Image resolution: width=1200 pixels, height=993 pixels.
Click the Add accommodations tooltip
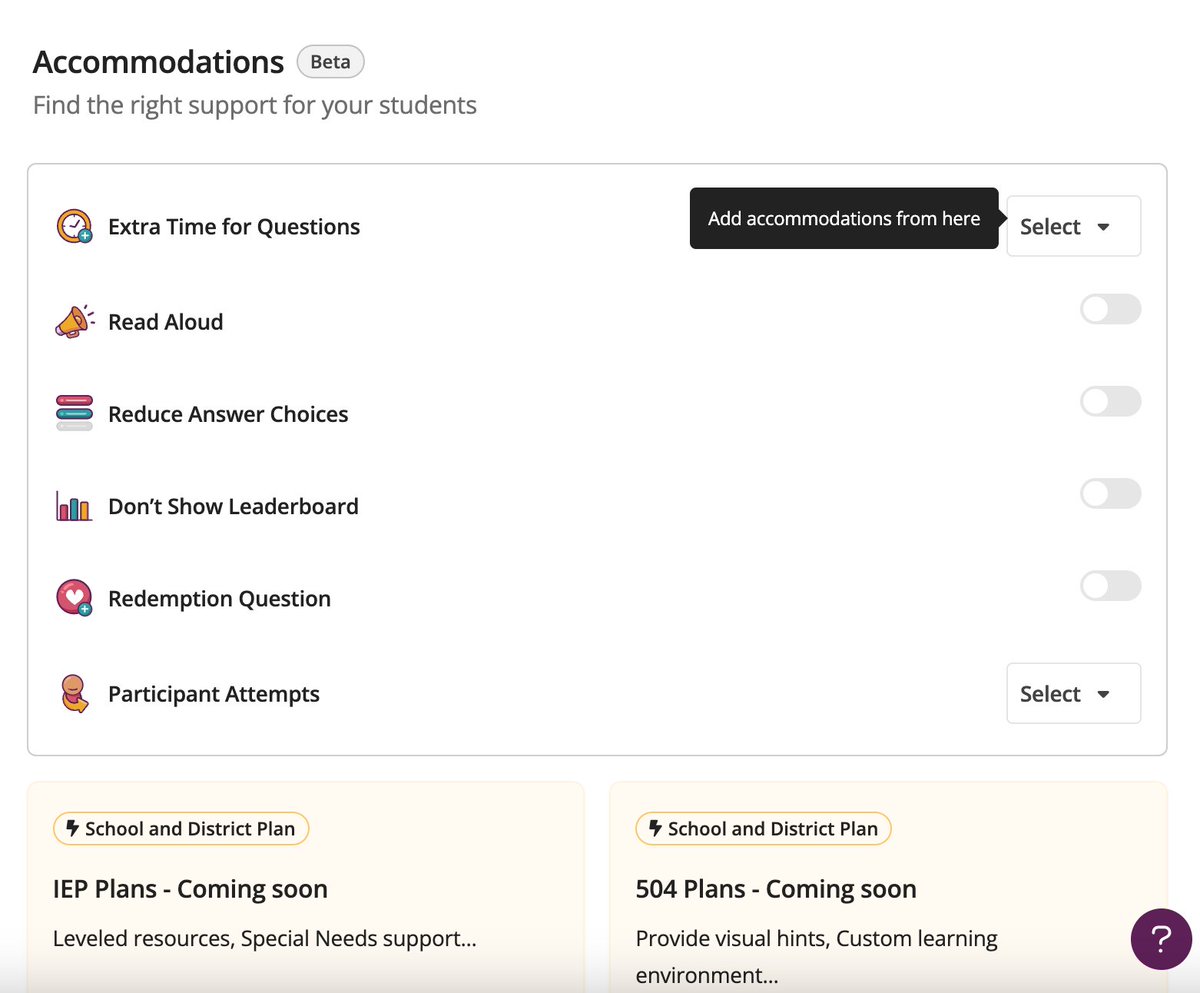(843, 219)
